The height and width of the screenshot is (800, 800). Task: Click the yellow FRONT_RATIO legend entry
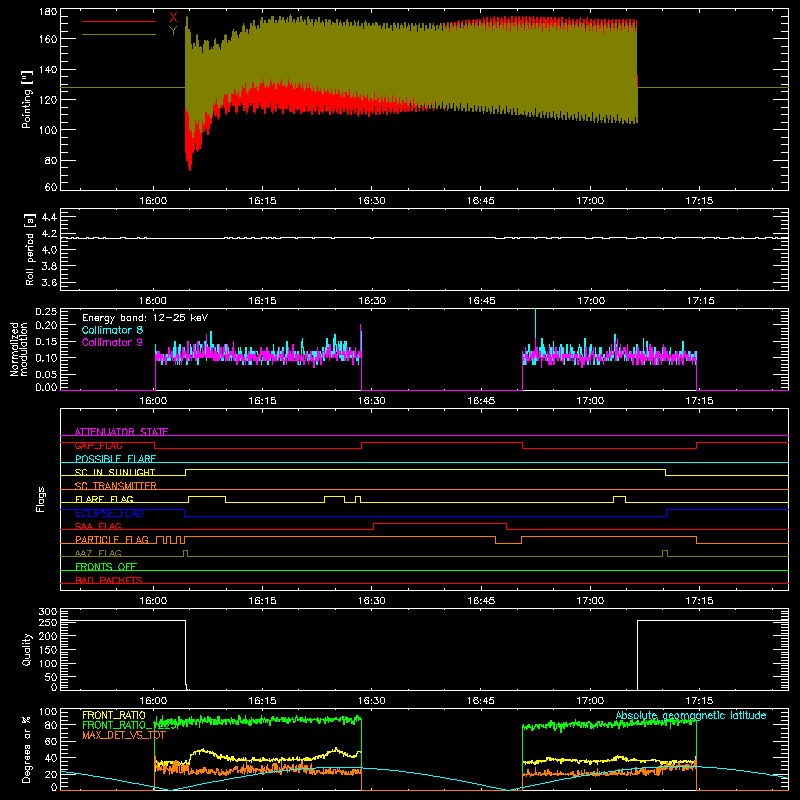[114, 715]
